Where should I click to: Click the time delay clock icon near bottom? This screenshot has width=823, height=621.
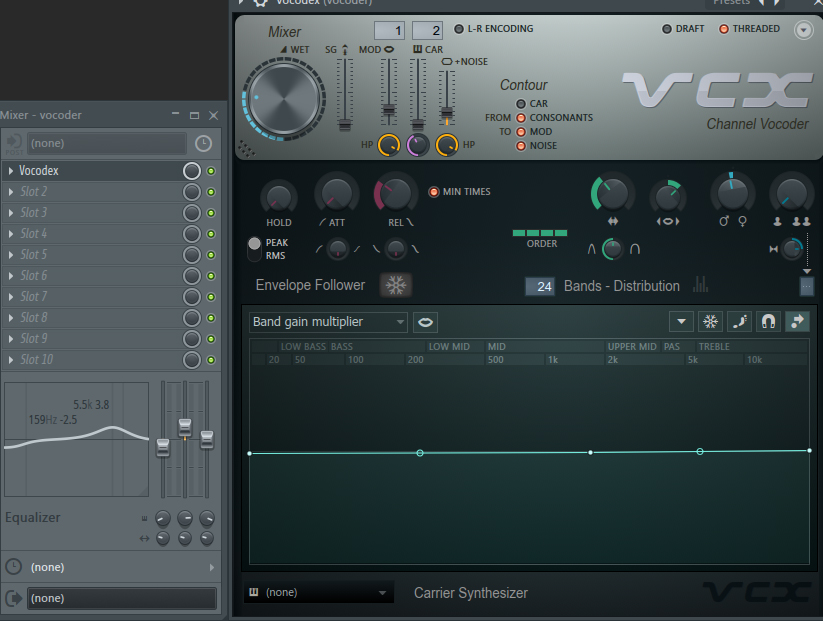(x=13, y=566)
